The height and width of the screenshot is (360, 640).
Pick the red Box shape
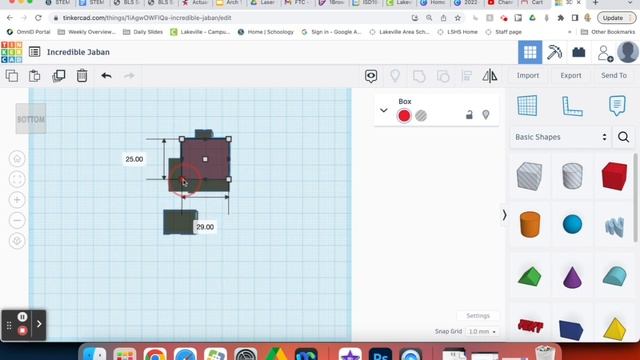[614, 176]
